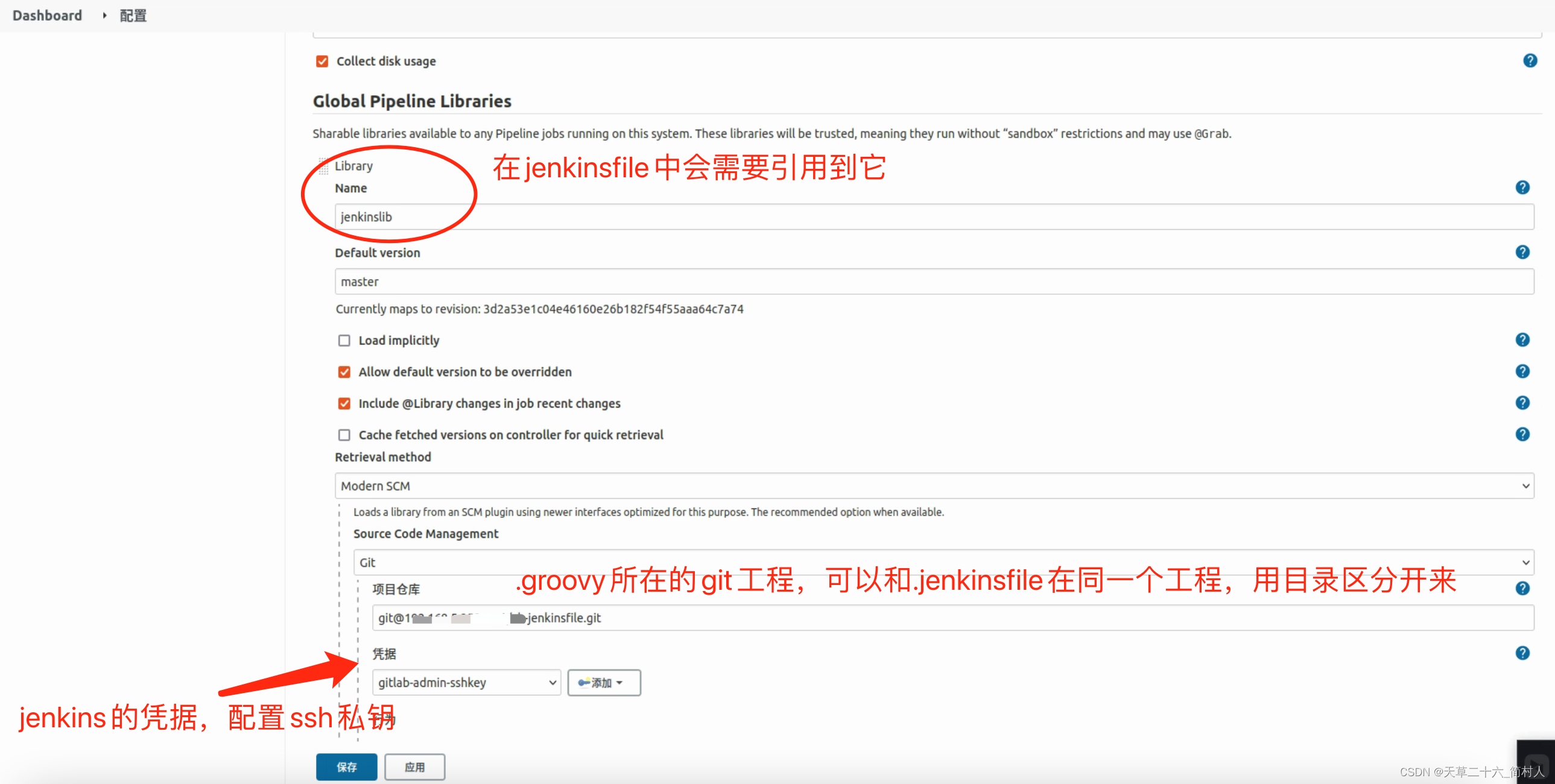Grab the Library drag handle
Screen dimensions: 1555x784
[x=323, y=165]
